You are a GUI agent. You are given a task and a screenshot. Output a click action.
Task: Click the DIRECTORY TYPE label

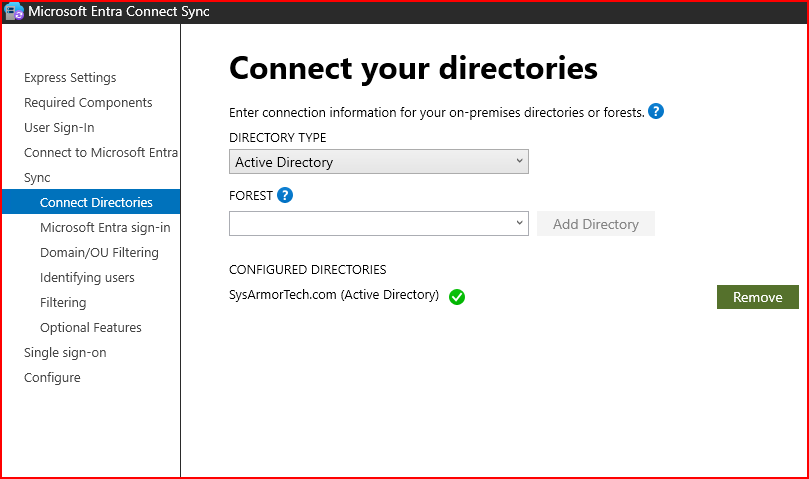click(x=278, y=137)
